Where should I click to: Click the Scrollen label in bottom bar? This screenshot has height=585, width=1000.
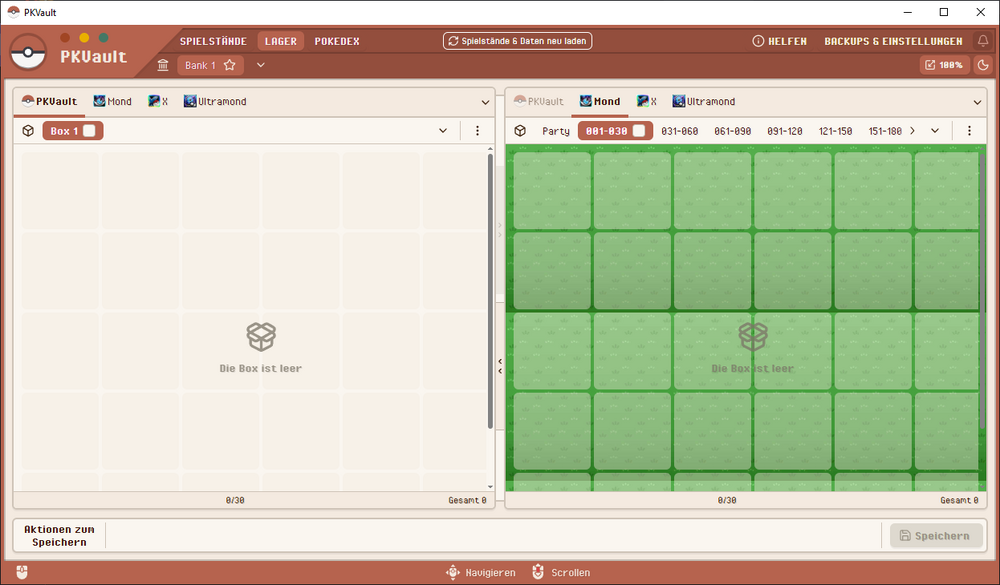tap(570, 573)
